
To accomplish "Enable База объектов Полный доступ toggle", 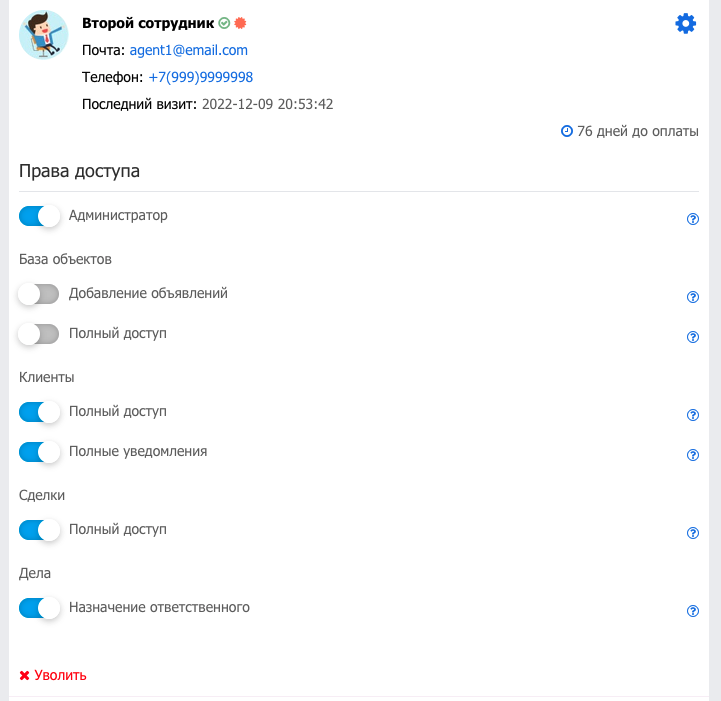I will click(39, 334).
